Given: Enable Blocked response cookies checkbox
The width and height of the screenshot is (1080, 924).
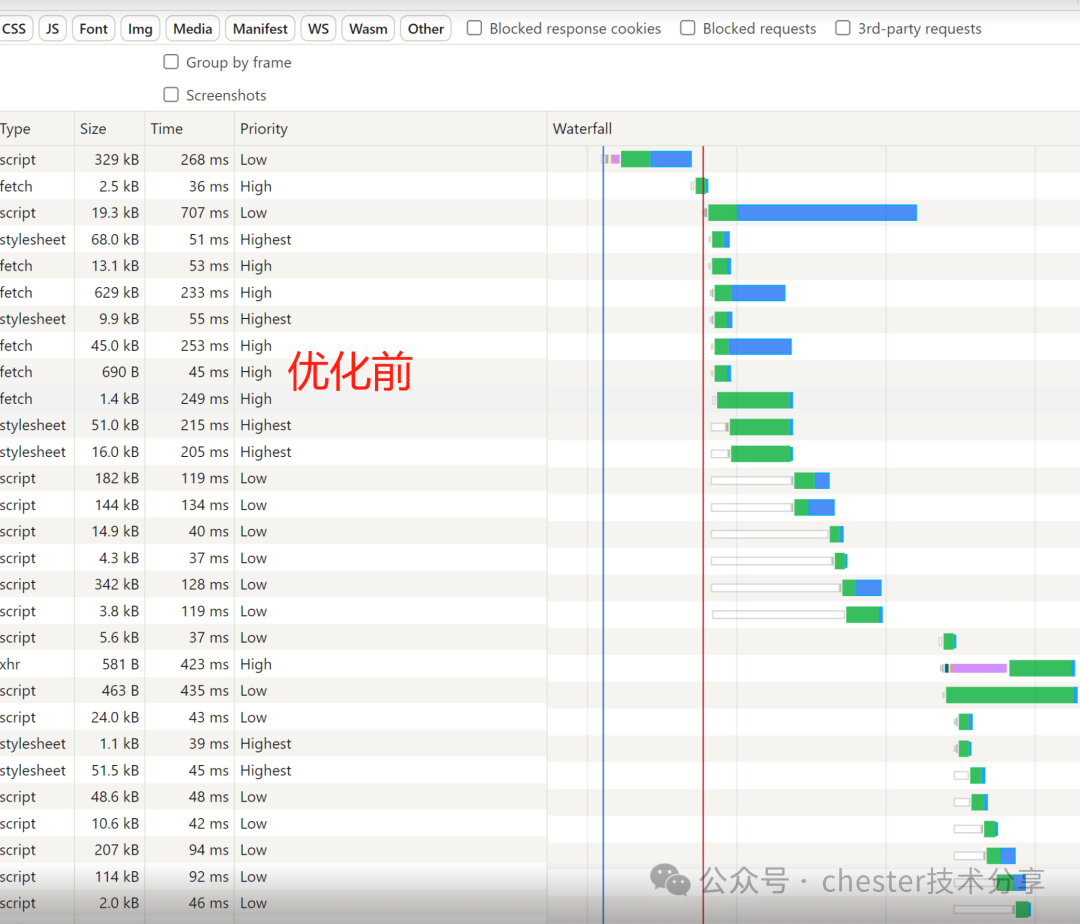Looking at the screenshot, I should [475, 28].
